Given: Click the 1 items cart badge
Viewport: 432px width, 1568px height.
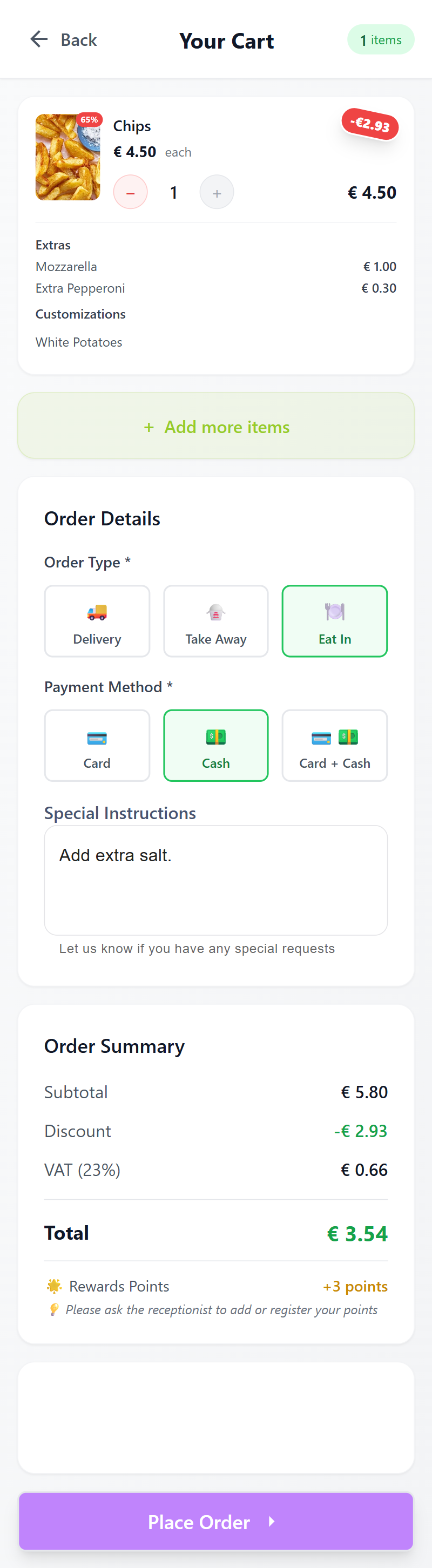Looking at the screenshot, I should [380, 40].
